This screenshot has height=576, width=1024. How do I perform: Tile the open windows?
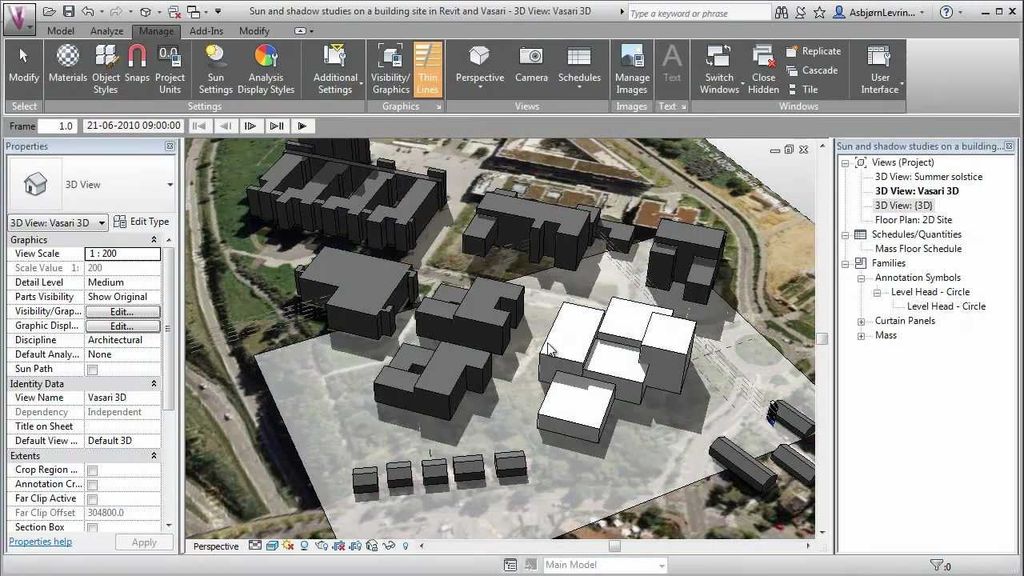tap(803, 89)
